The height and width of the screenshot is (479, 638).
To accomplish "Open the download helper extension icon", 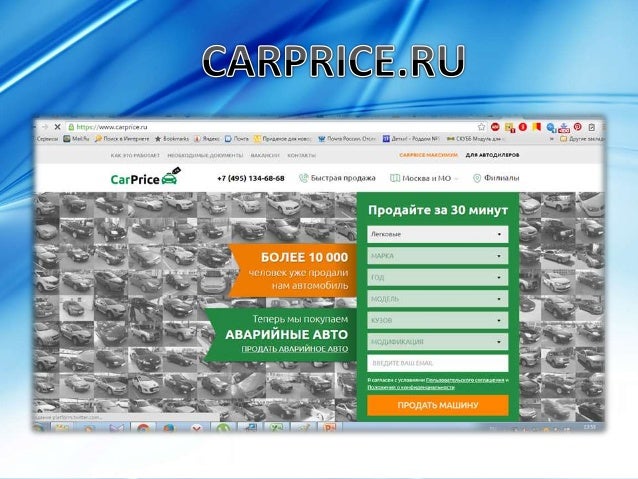I will point(564,128).
